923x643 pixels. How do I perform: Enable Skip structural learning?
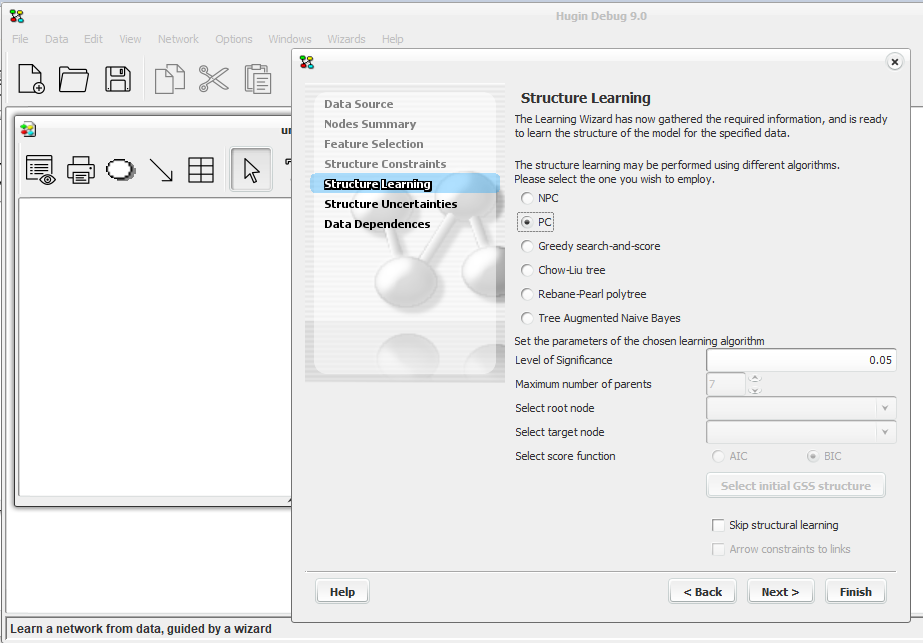[717, 525]
